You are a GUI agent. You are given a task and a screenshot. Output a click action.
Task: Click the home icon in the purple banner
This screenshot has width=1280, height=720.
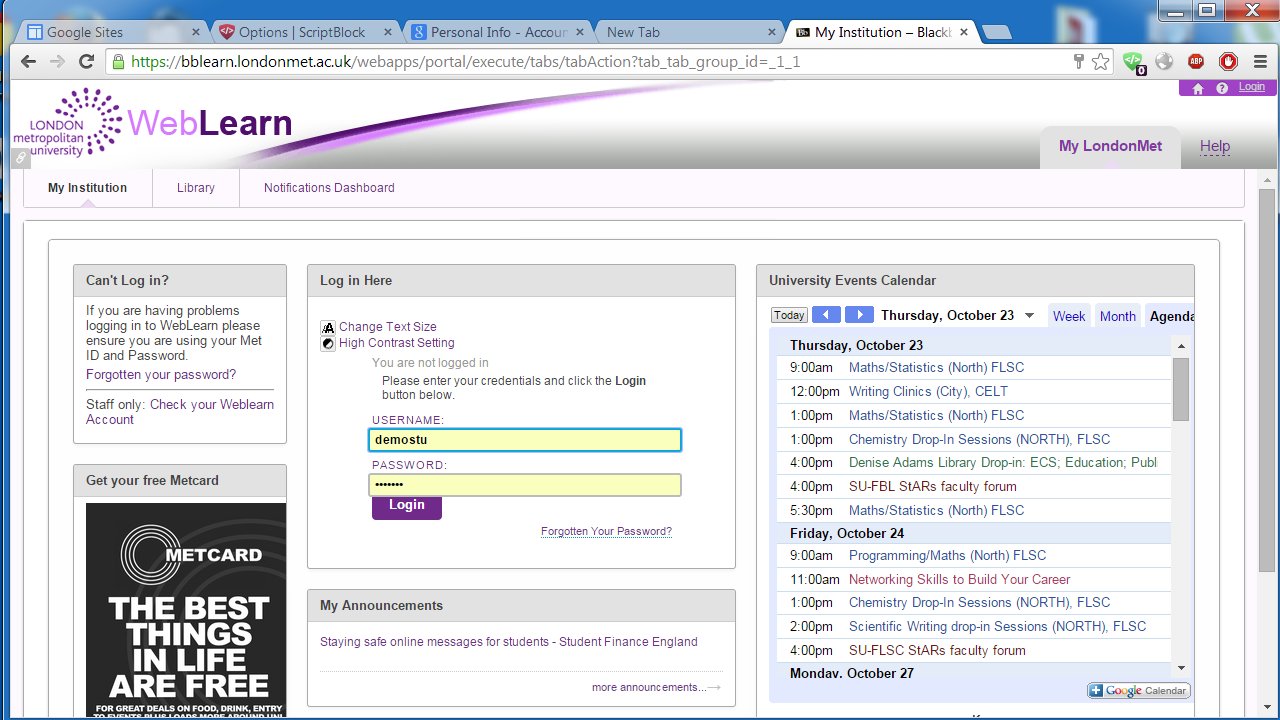(1197, 87)
